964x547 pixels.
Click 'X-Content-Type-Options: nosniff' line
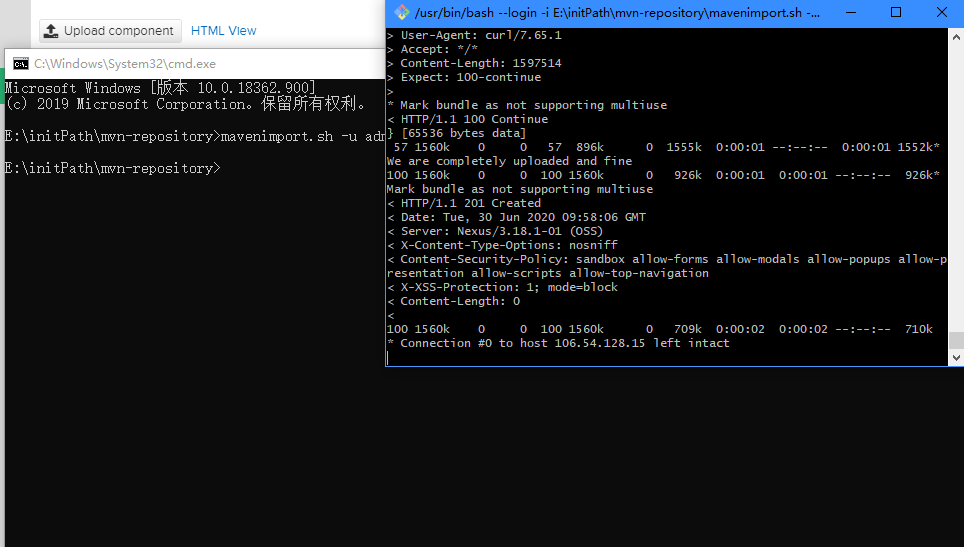[x=502, y=245]
